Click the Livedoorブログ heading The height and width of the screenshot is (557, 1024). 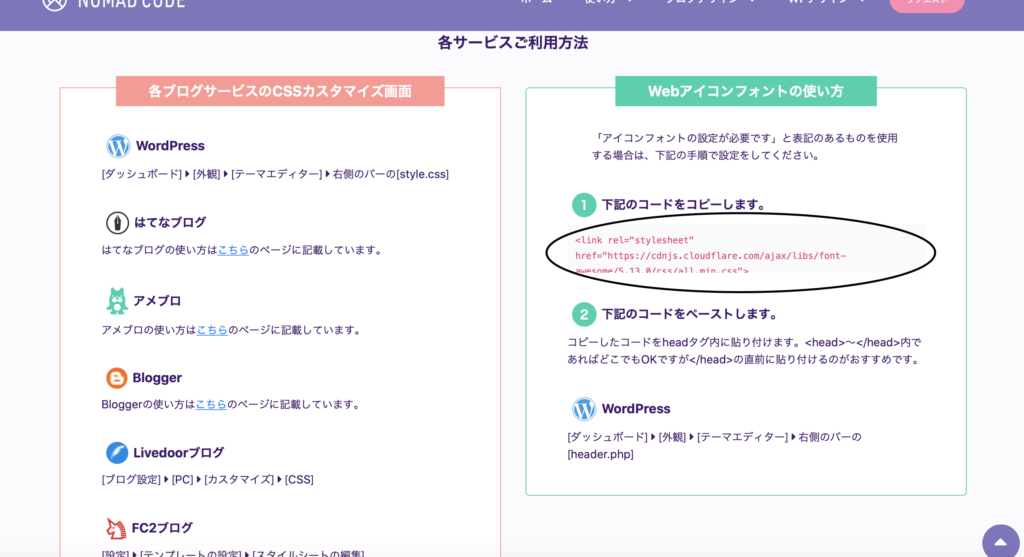[x=178, y=453]
